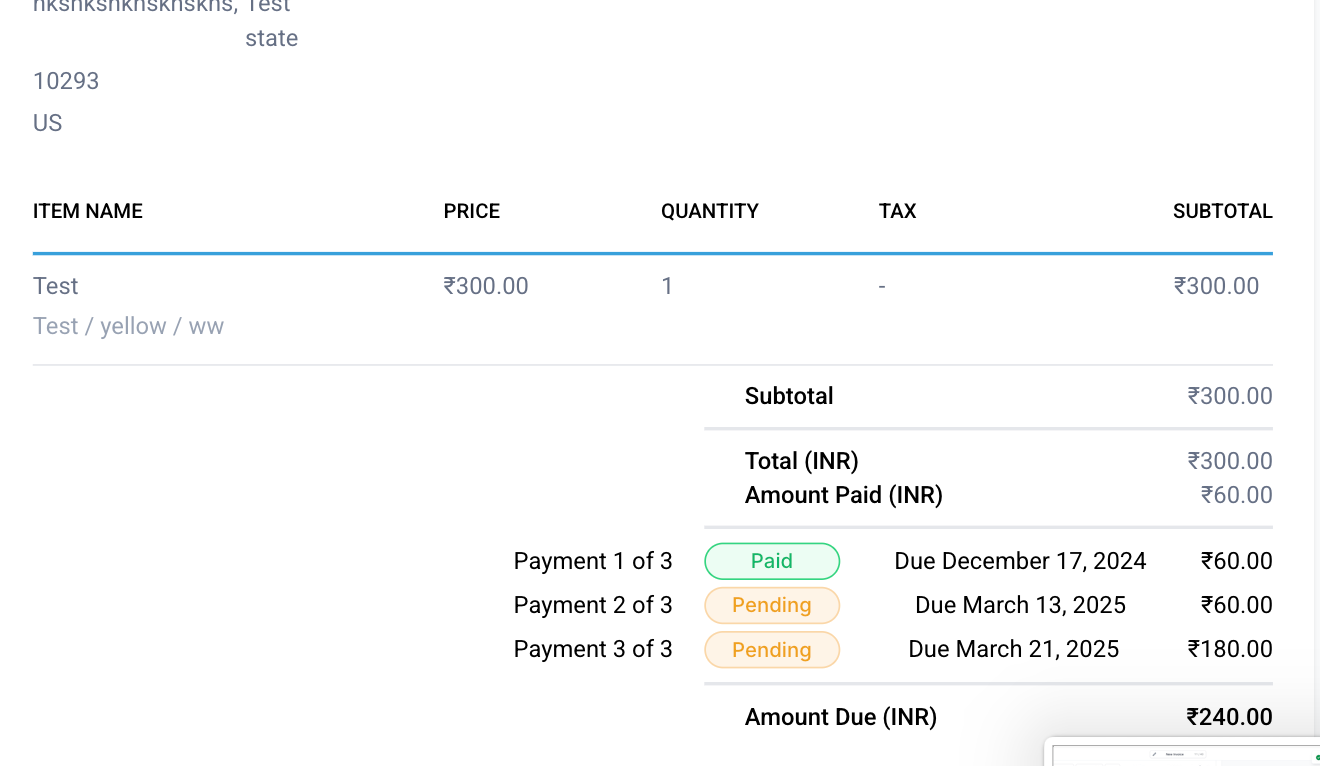Click the ITEM NAME column header

(x=88, y=211)
